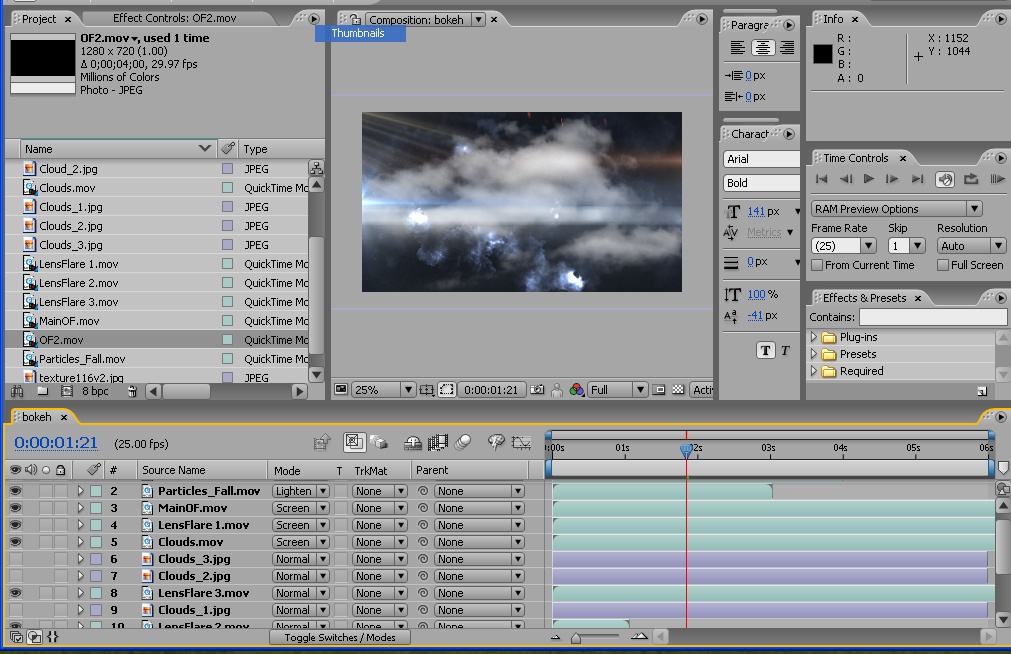Switch to the Effect Controls: OF2.mov tab
The height and width of the screenshot is (654, 1011).
174,18
